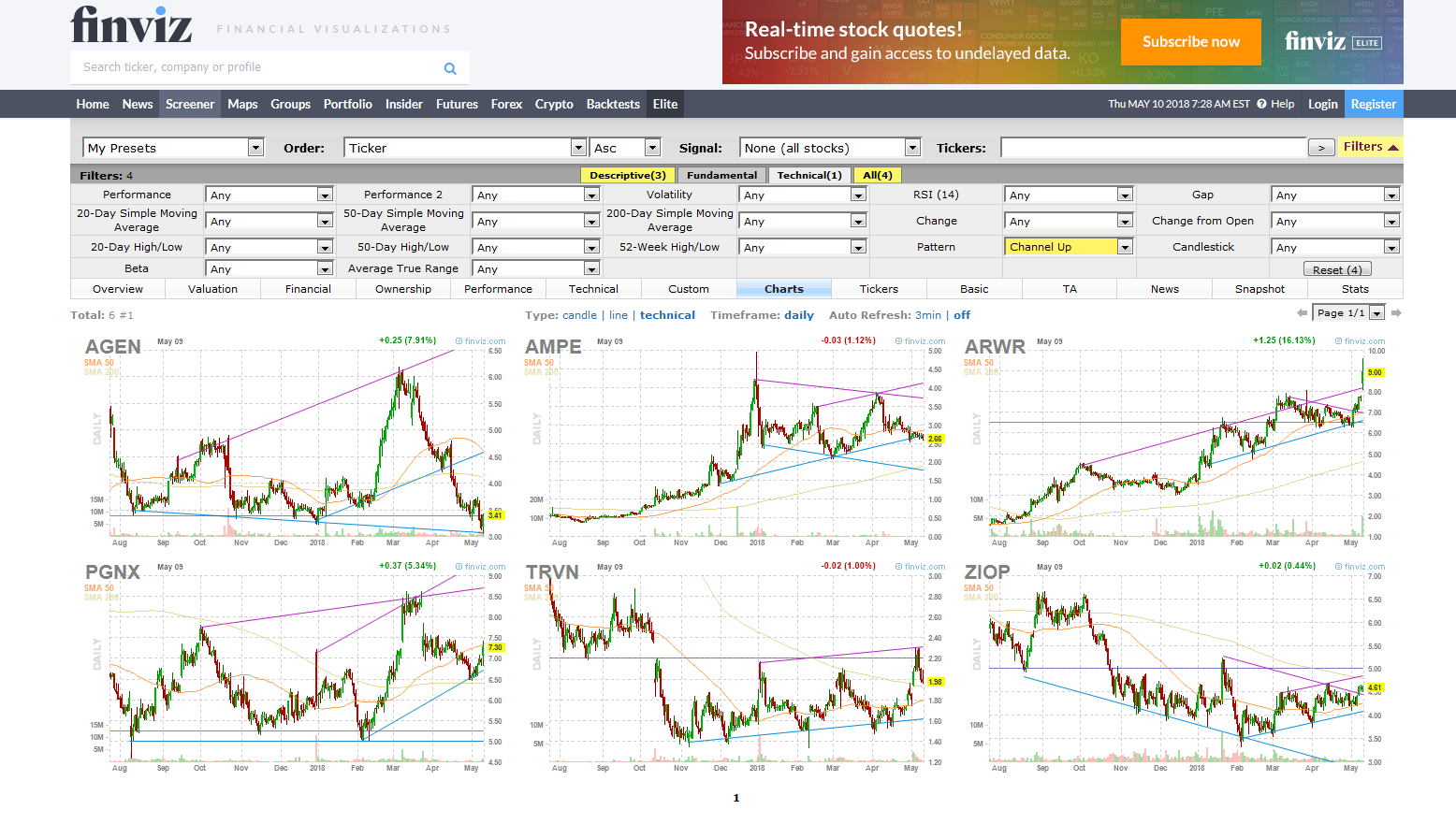This screenshot has width=1456, height=824.
Task: Click the daily timeframe link
Action: click(x=799, y=315)
